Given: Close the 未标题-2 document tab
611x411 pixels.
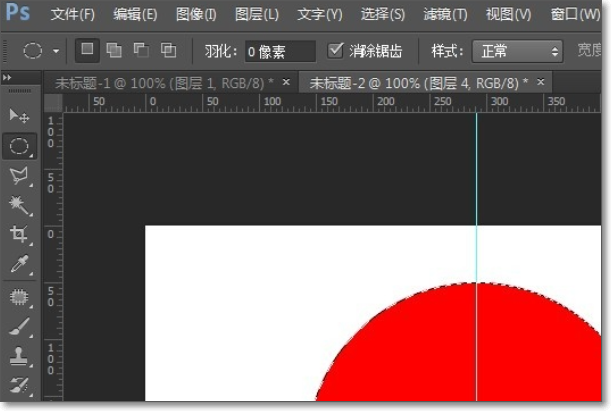Looking at the screenshot, I should pyautogui.click(x=540, y=82).
